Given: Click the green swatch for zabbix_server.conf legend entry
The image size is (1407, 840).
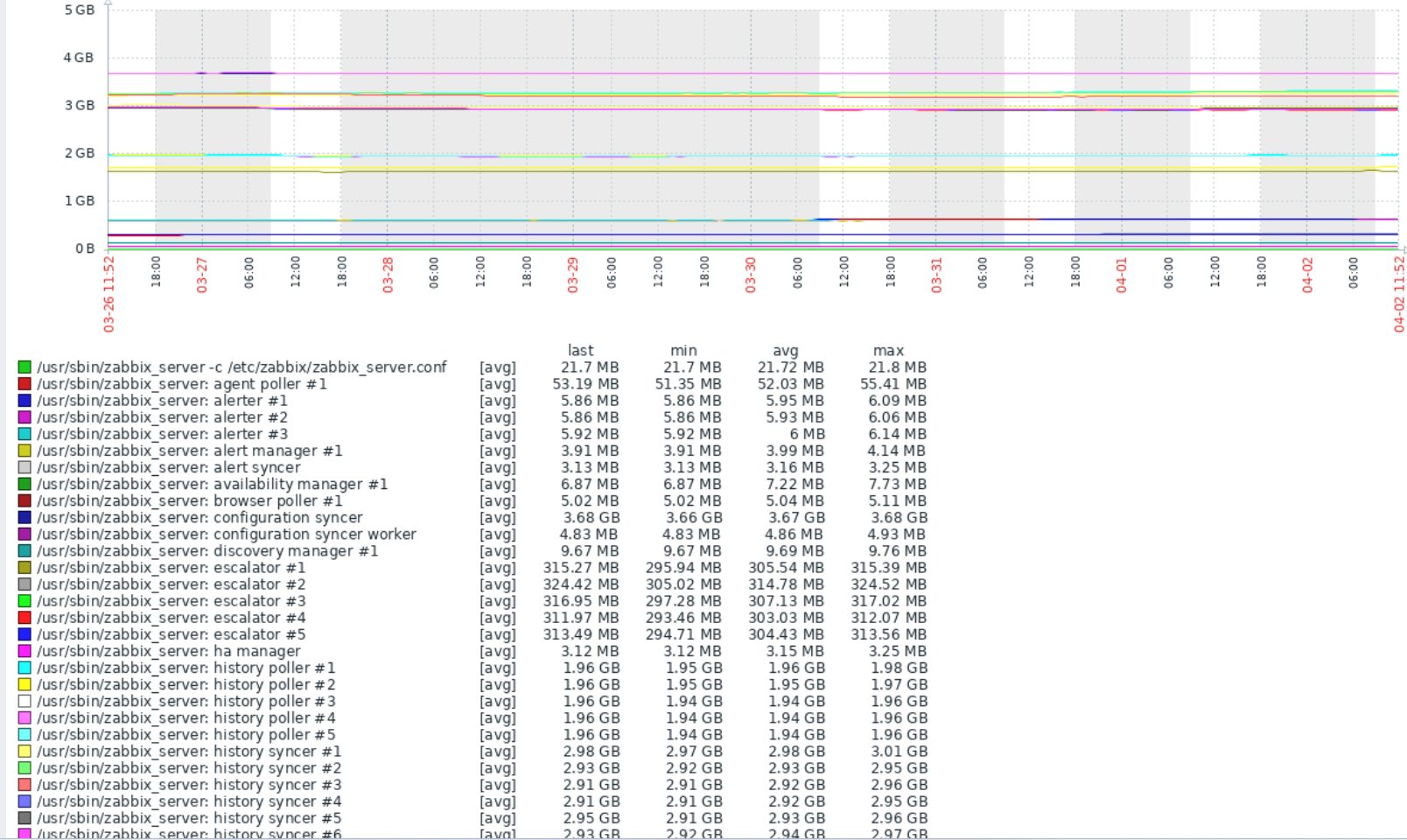Looking at the screenshot, I should click(24, 367).
